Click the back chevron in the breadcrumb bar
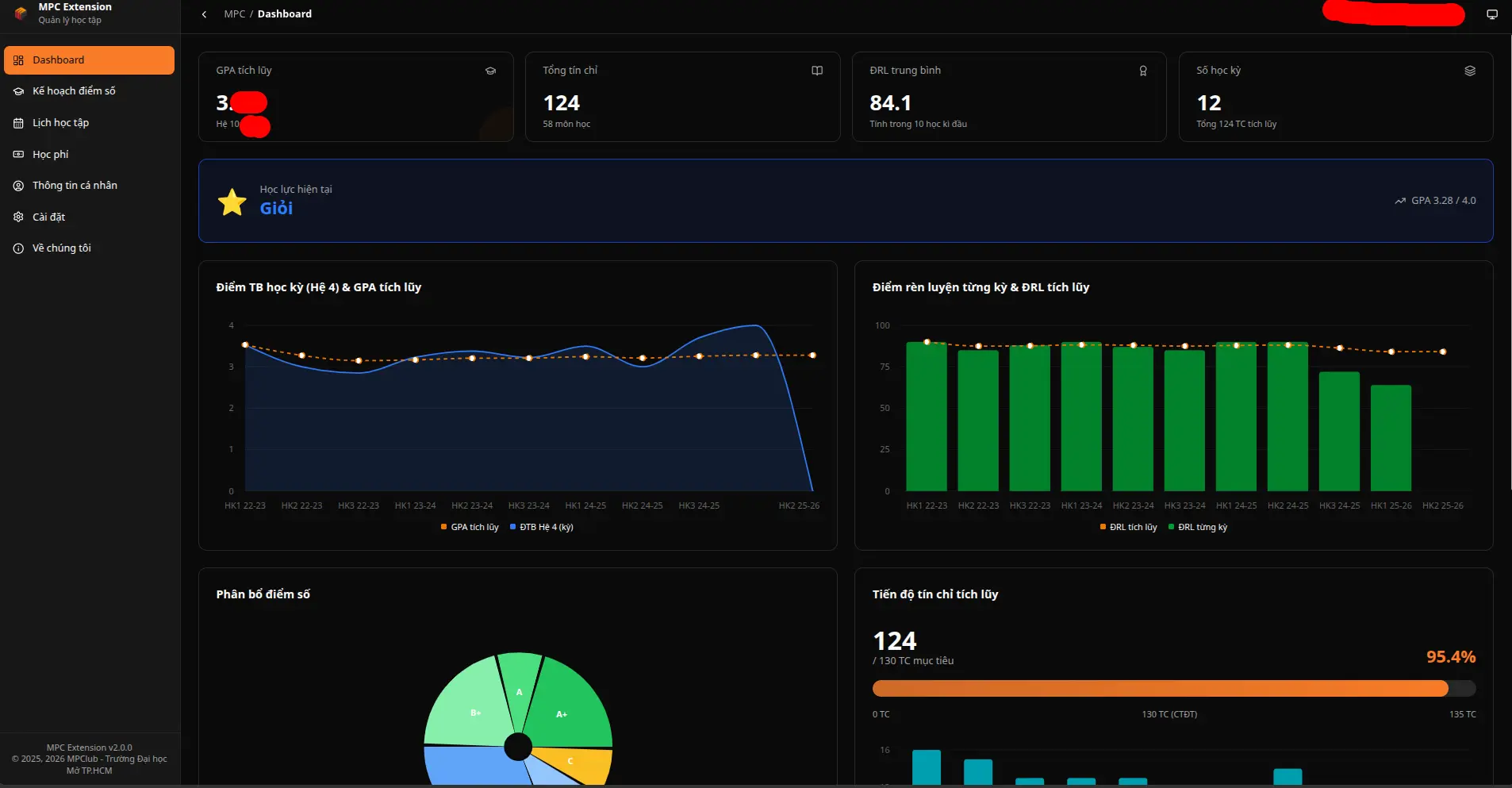This screenshot has height=788, width=1512. [x=204, y=14]
